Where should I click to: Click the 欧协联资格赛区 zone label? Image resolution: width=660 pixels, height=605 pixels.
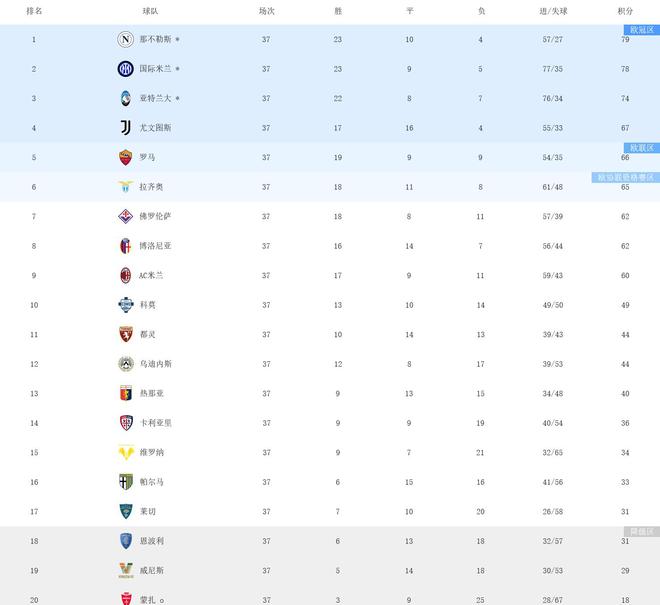tap(626, 177)
